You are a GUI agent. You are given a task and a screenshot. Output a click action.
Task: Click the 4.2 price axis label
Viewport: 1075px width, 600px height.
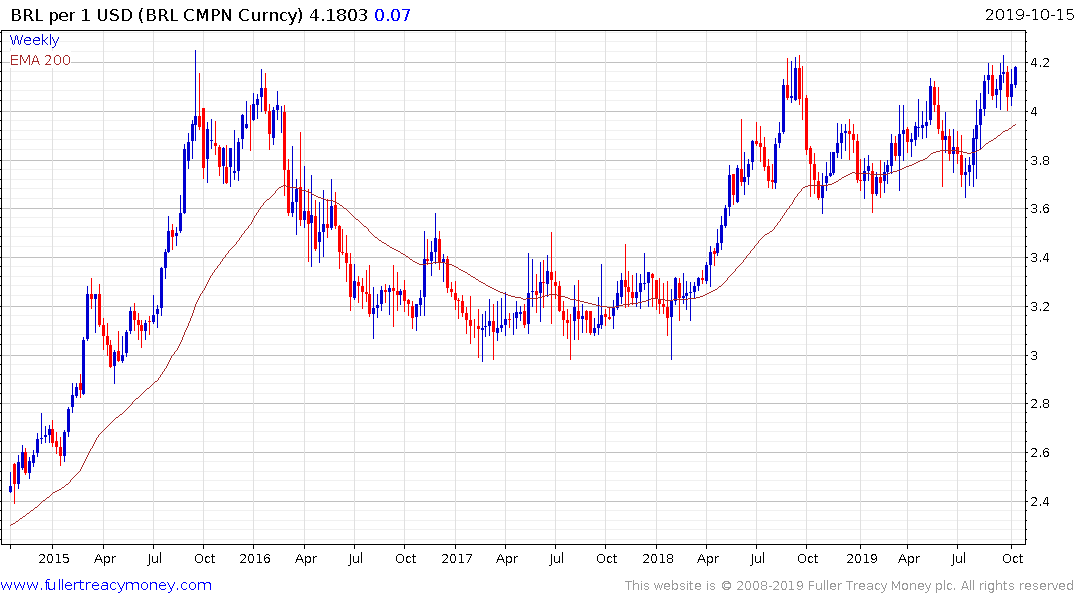point(1040,63)
